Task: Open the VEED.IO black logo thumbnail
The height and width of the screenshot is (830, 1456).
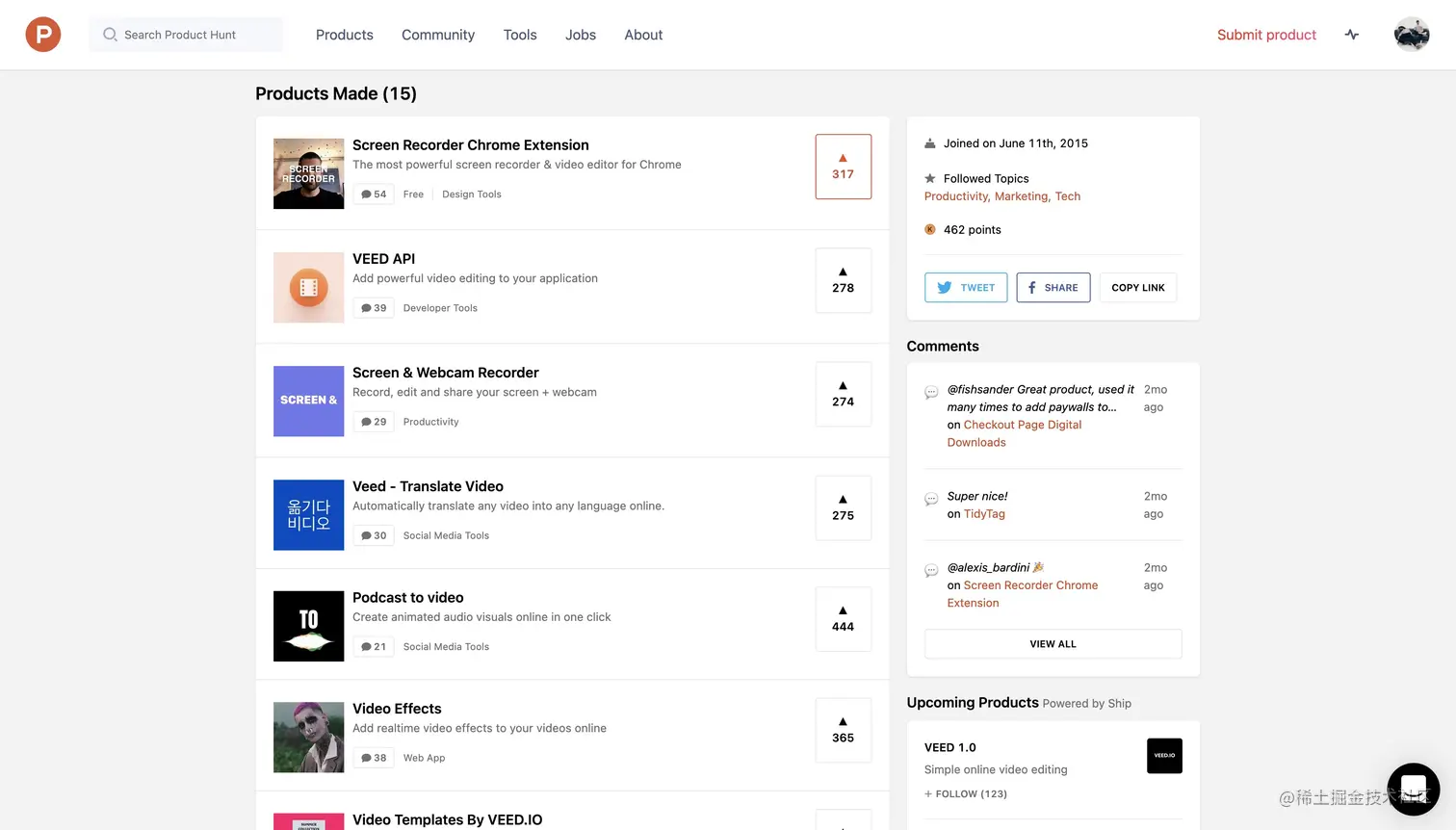Action: click(x=1164, y=756)
